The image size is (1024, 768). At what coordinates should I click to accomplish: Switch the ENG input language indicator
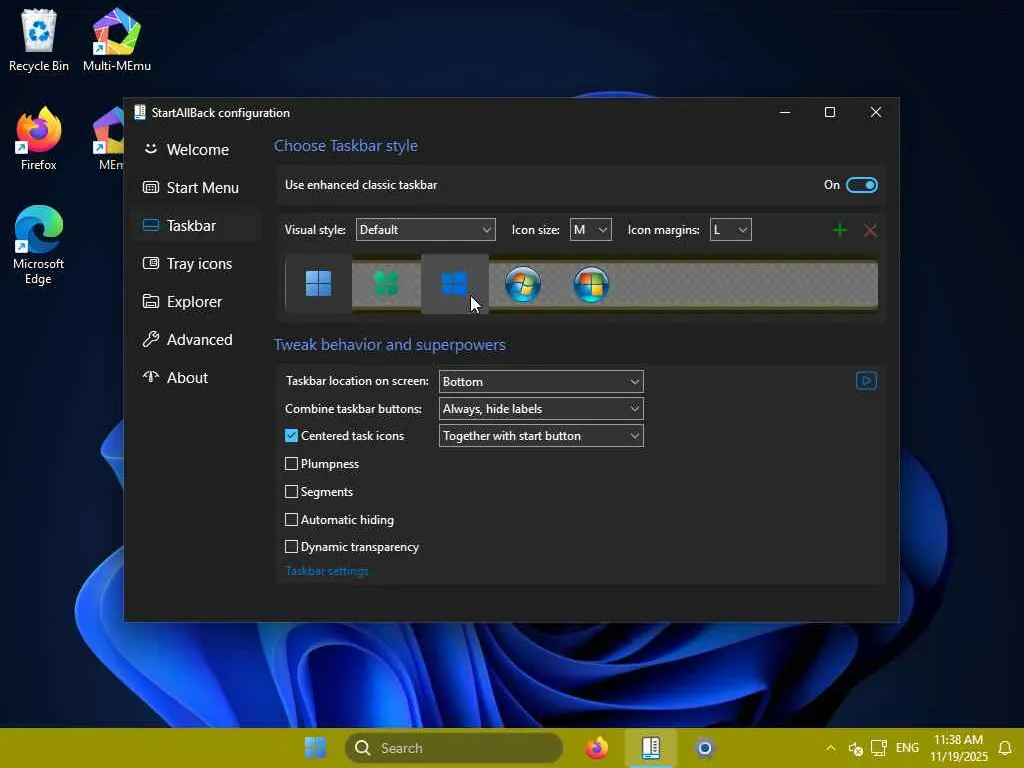907,748
